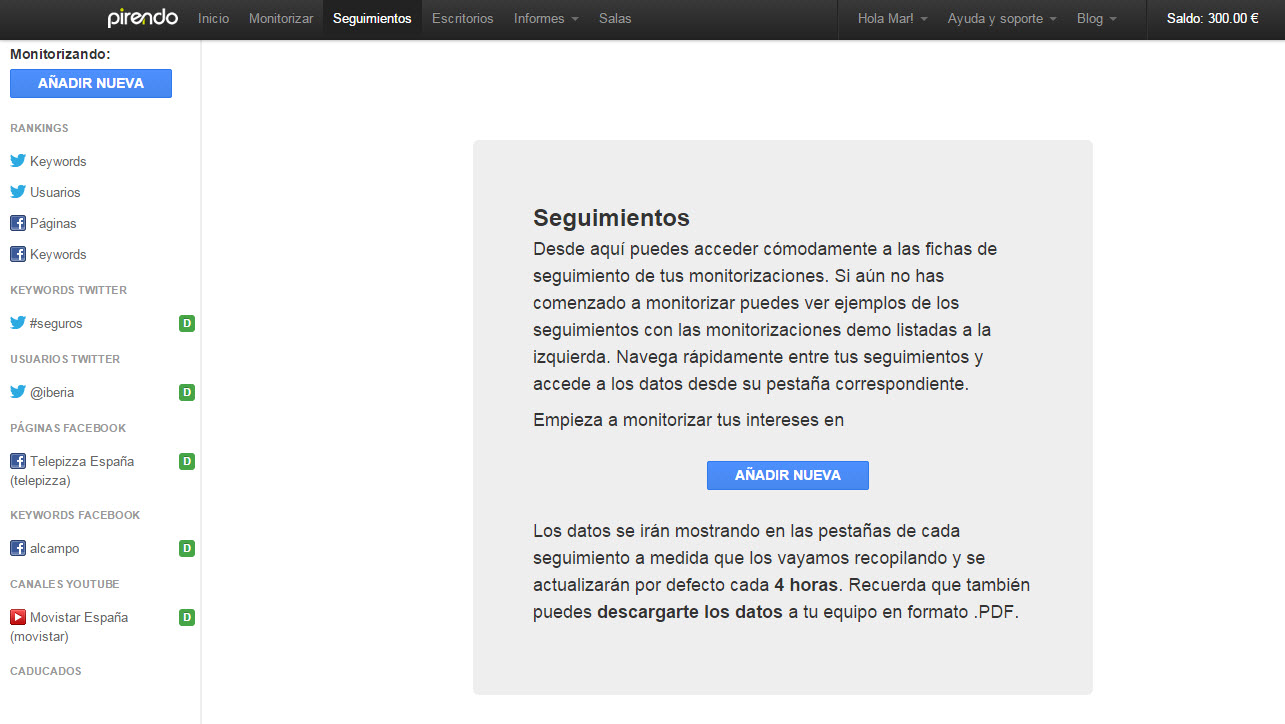Click the Twitter icon beside Usuarios ranking
This screenshot has height=724, width=1285.
coord(17,192)
